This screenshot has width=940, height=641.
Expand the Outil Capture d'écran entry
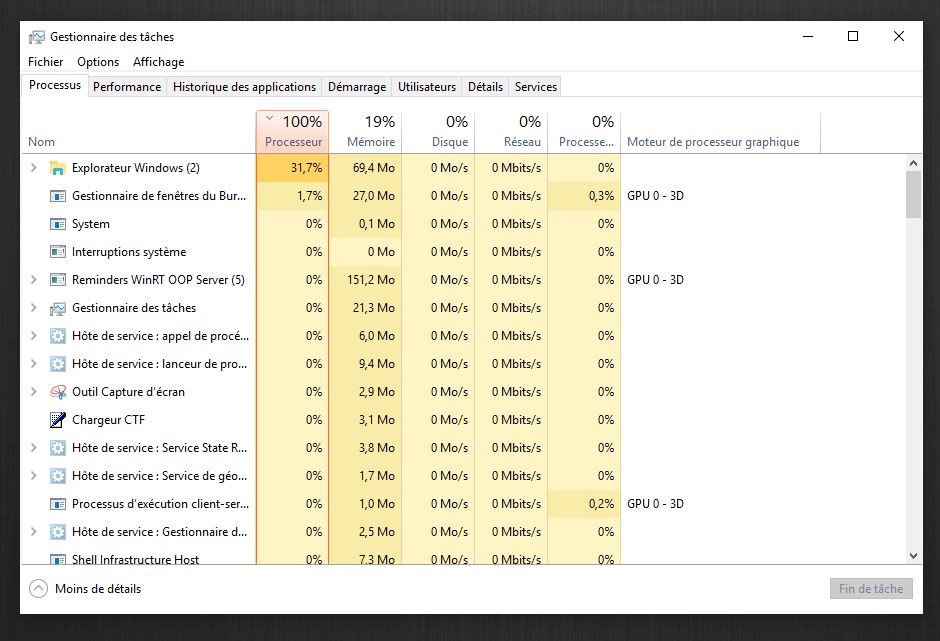[x=34, y=392]
